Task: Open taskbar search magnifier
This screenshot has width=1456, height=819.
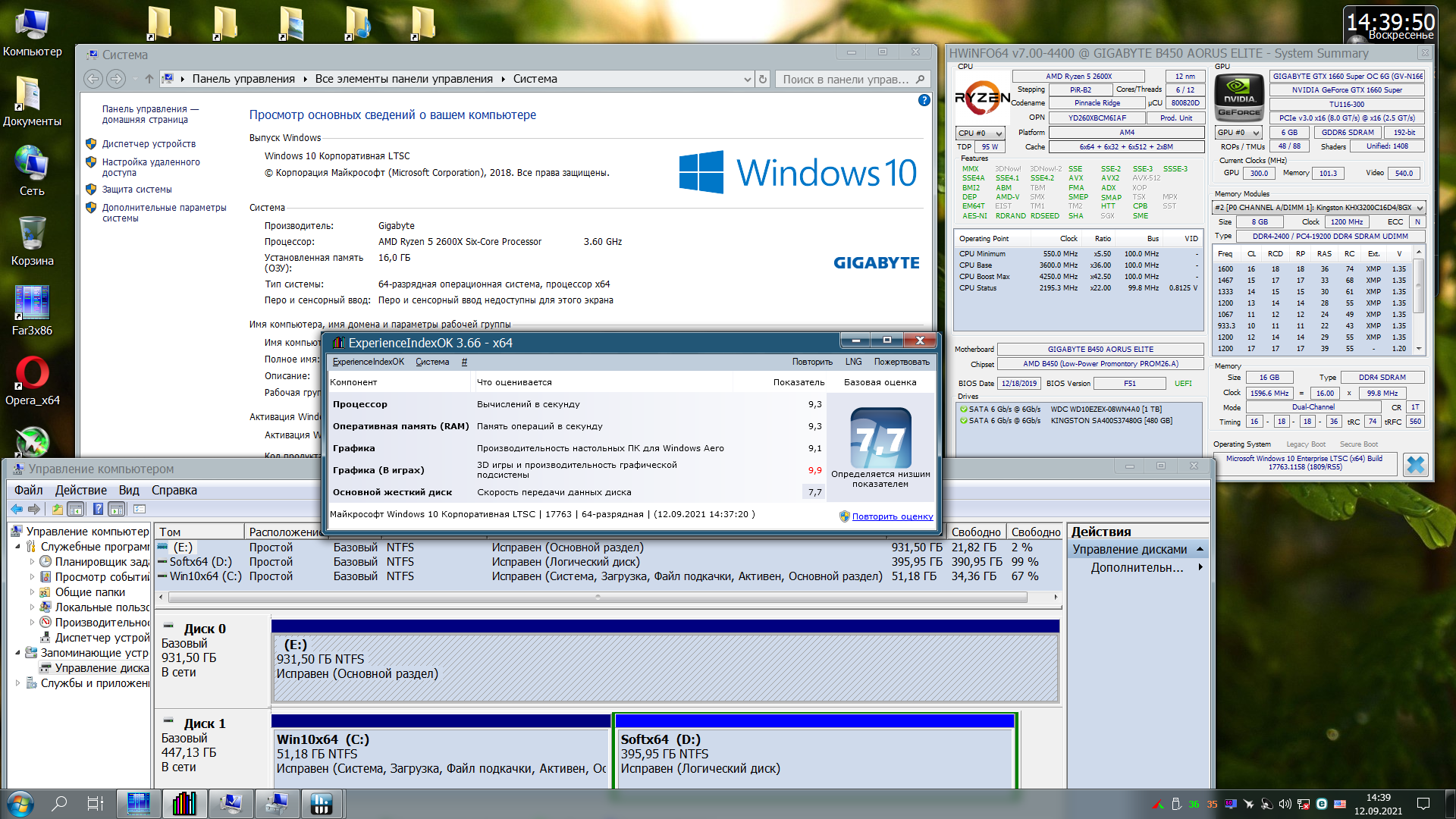Action: pyautogui.click(x=59, y=804)
